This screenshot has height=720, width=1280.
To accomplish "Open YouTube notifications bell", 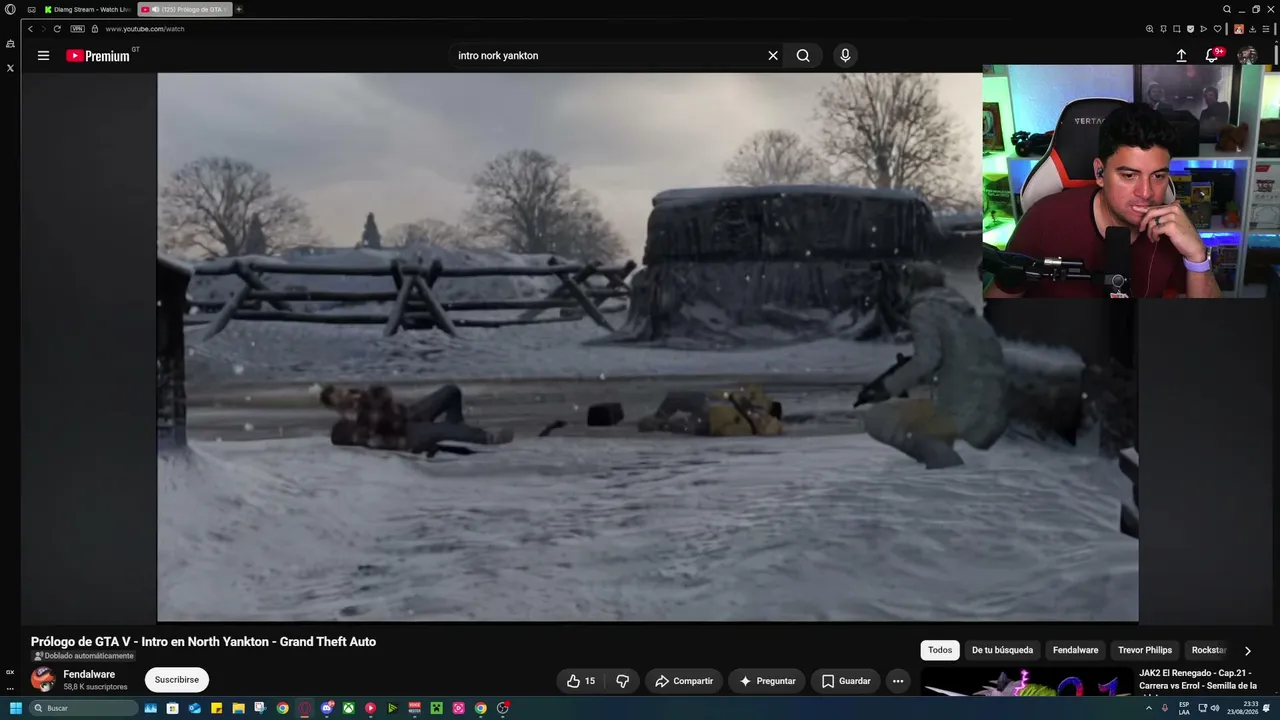I will 1212,56.
